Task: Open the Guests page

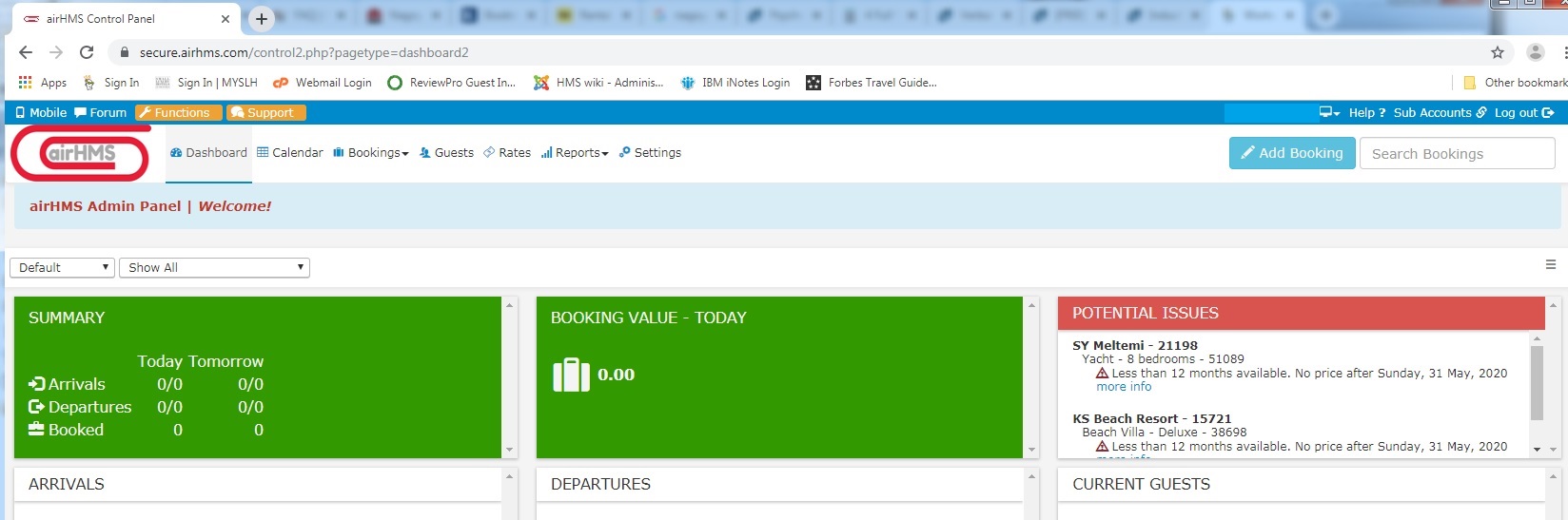Action: tap(446, 152)
